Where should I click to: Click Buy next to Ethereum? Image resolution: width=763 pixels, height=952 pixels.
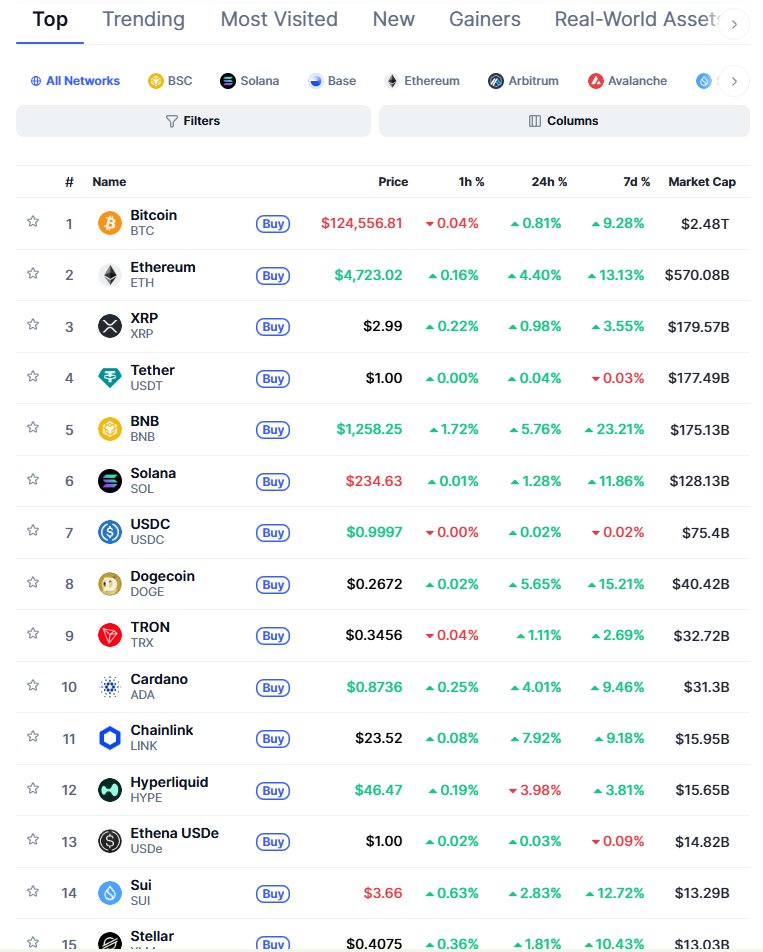[x=273, y=276]
